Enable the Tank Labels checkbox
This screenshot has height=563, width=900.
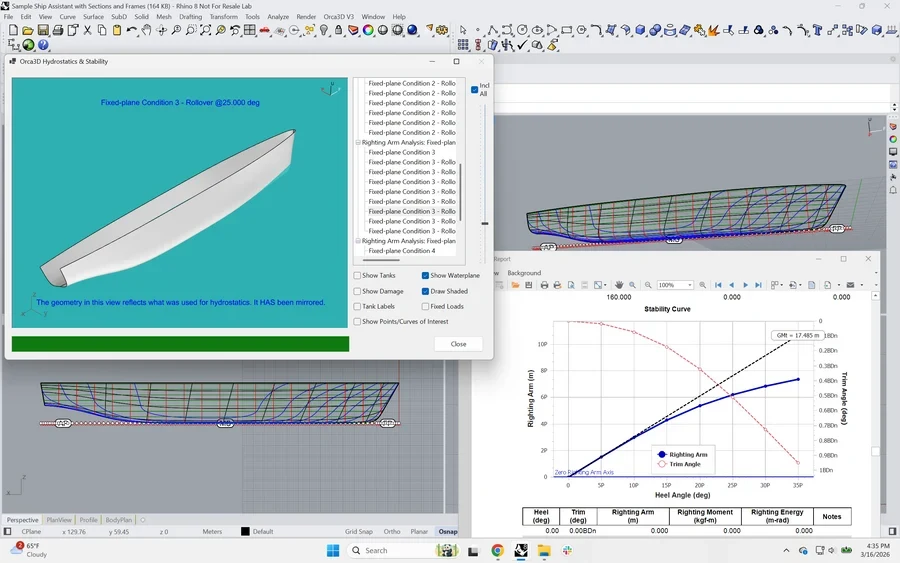click(358, 306)
